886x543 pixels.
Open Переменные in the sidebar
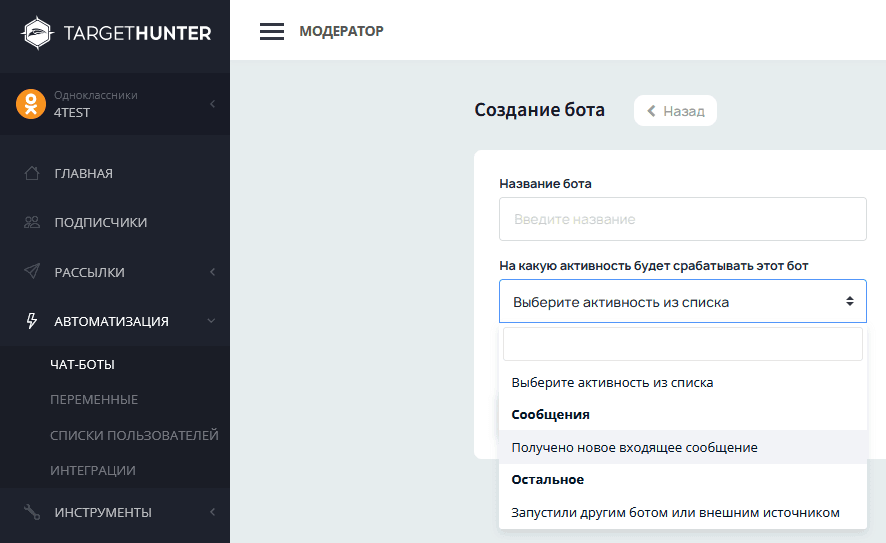tap(94, 399)
